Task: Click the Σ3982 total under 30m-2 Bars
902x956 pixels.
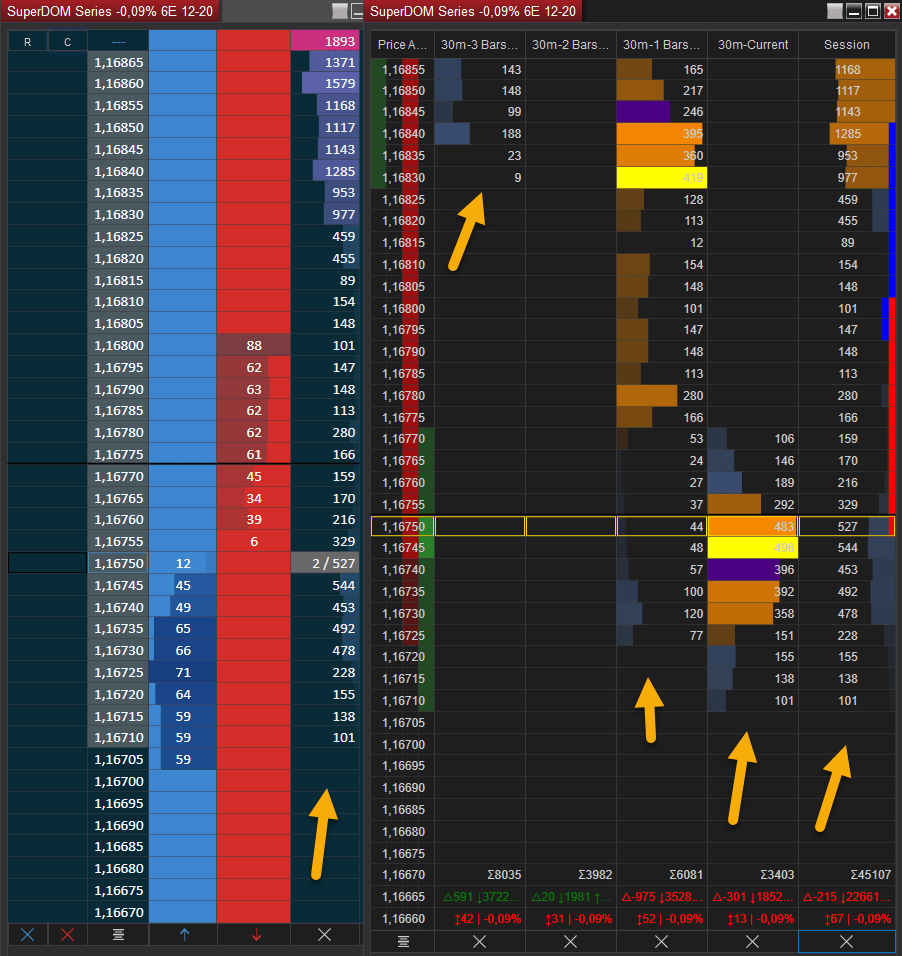Action: [x=595, y=875]
